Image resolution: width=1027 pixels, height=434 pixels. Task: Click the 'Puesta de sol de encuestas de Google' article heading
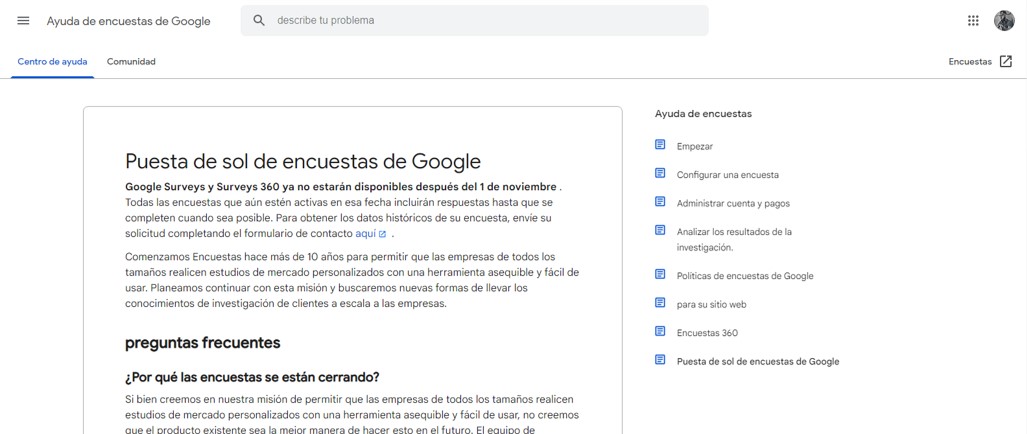[x=303, y=161]
